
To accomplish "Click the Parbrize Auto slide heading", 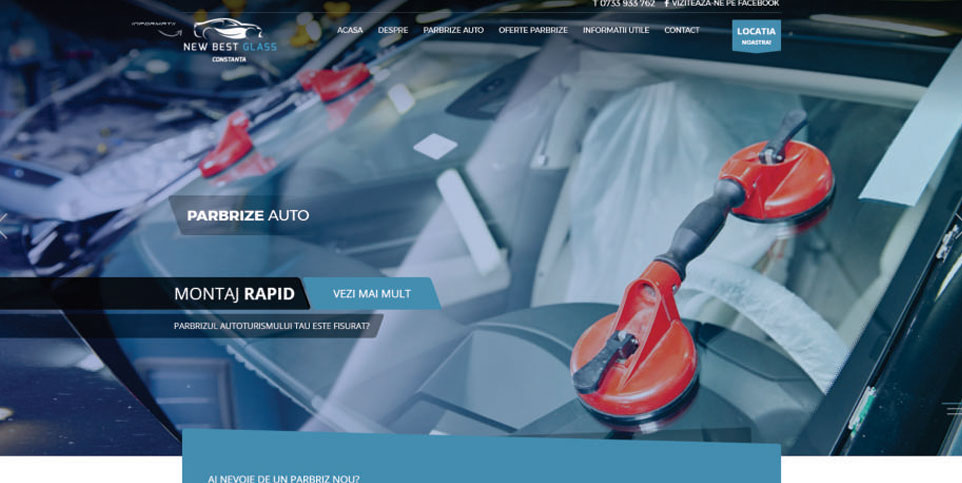I will (x=248, y=216).
